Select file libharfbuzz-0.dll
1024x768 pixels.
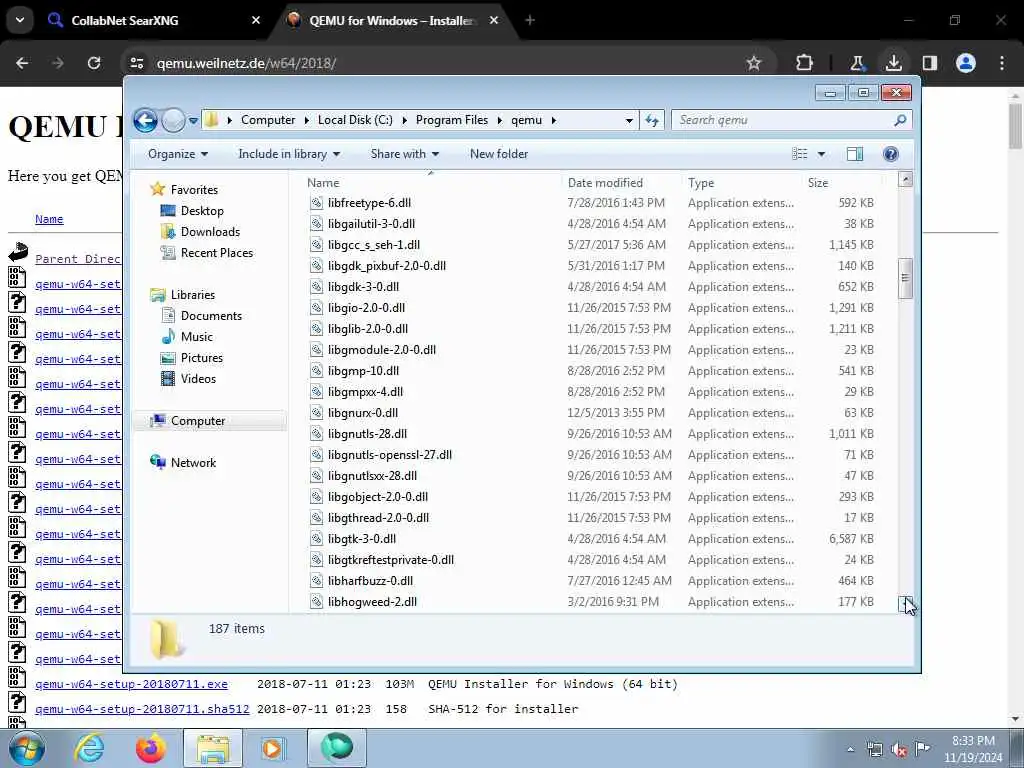coord(370,581)
